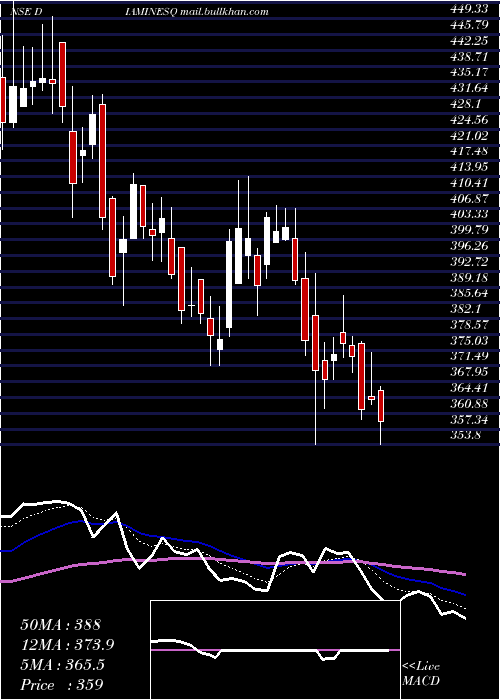Click the 417.48 price axis label

[471, 151]
